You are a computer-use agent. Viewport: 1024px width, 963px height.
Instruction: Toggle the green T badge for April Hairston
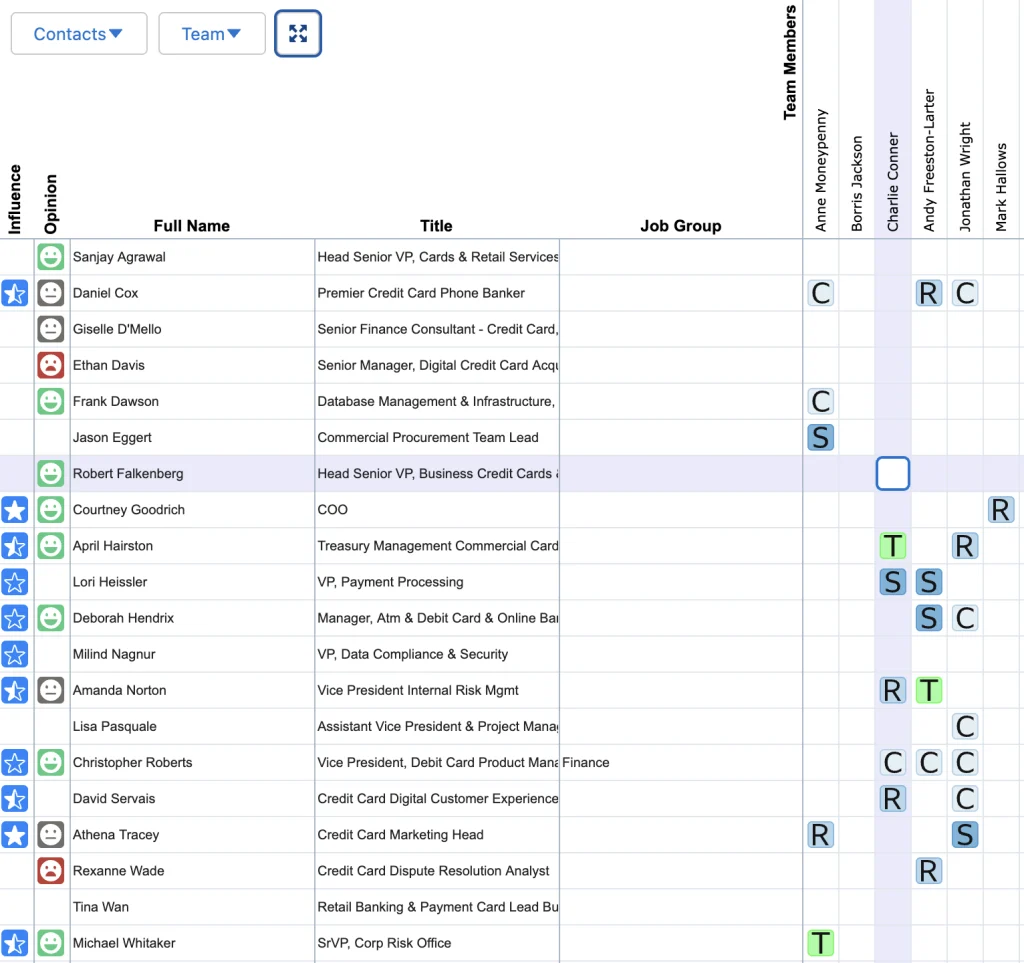(893, 546)
